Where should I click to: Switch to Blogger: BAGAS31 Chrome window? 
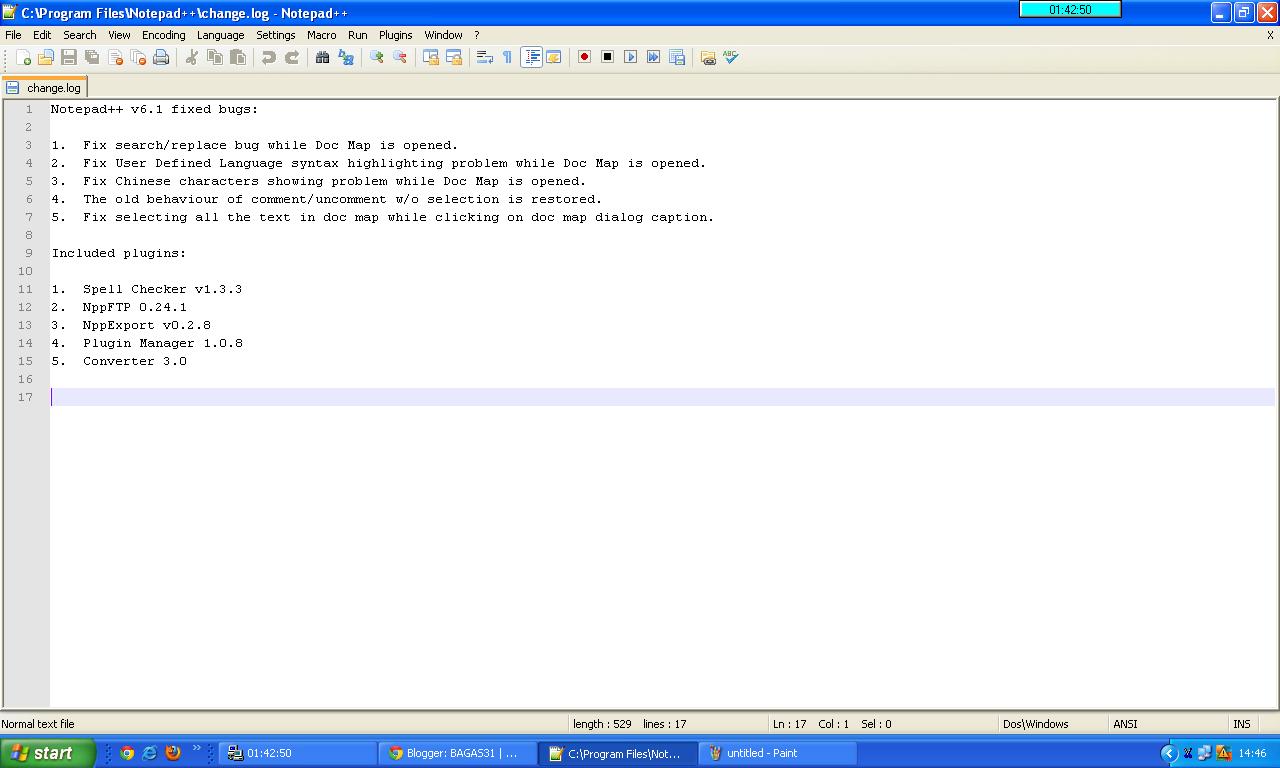click(458, 753)
